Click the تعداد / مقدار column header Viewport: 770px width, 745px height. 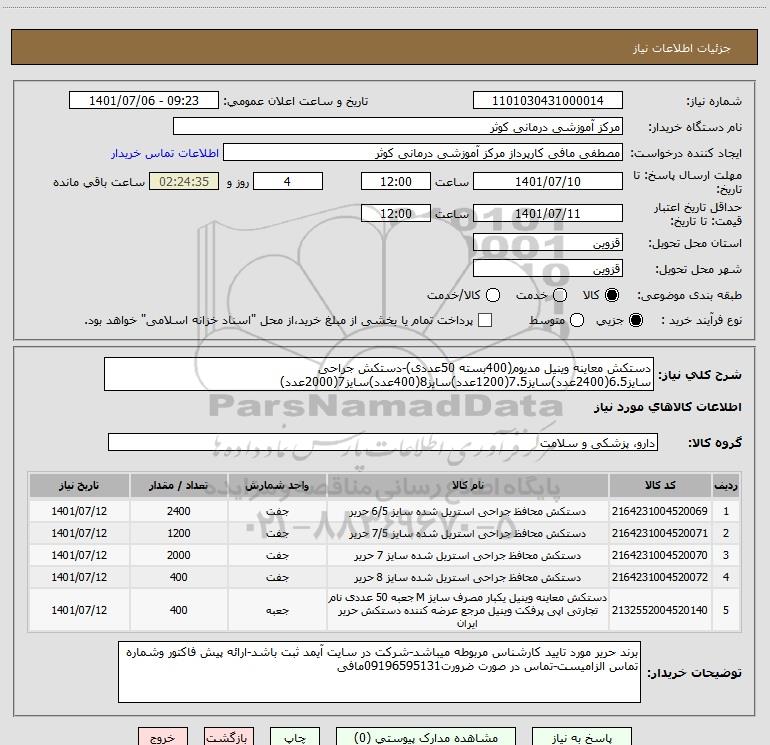click(179, 485)
